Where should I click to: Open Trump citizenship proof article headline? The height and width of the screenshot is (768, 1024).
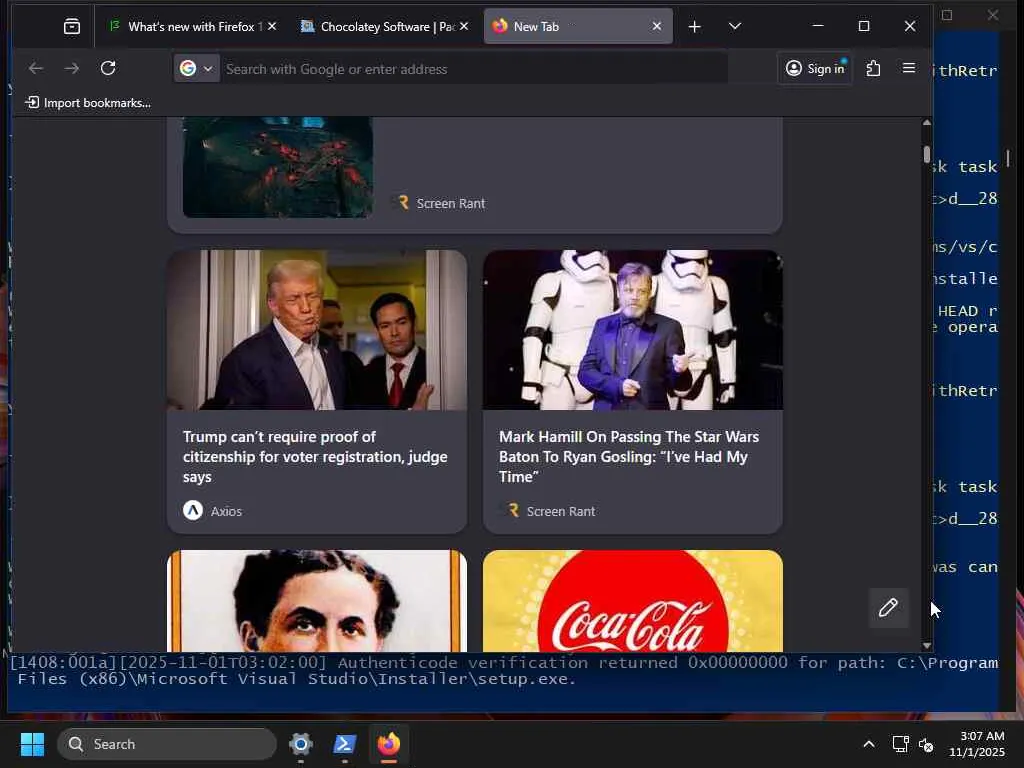[315, 456]
